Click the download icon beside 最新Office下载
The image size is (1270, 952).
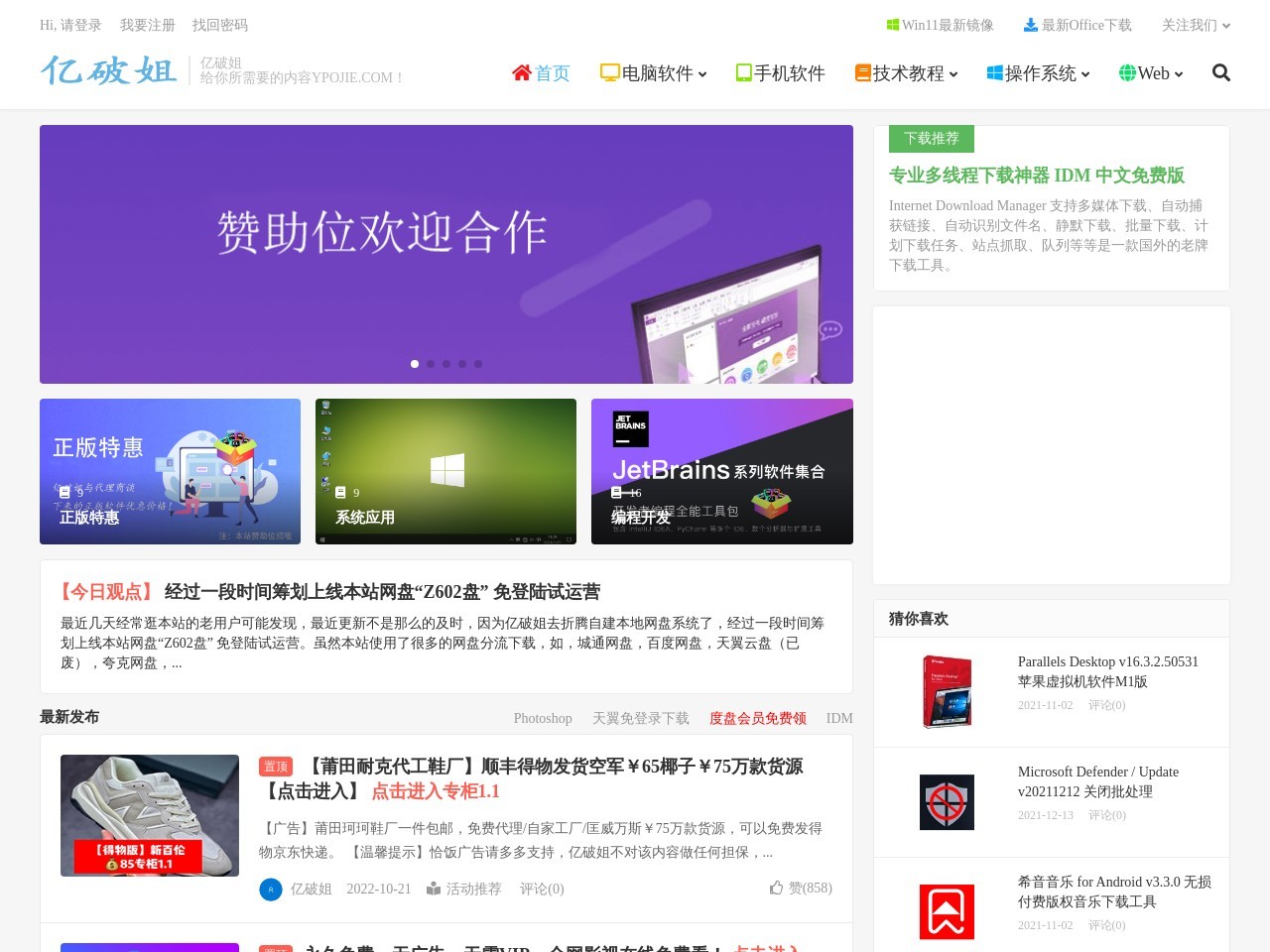tap(1031, 25)
